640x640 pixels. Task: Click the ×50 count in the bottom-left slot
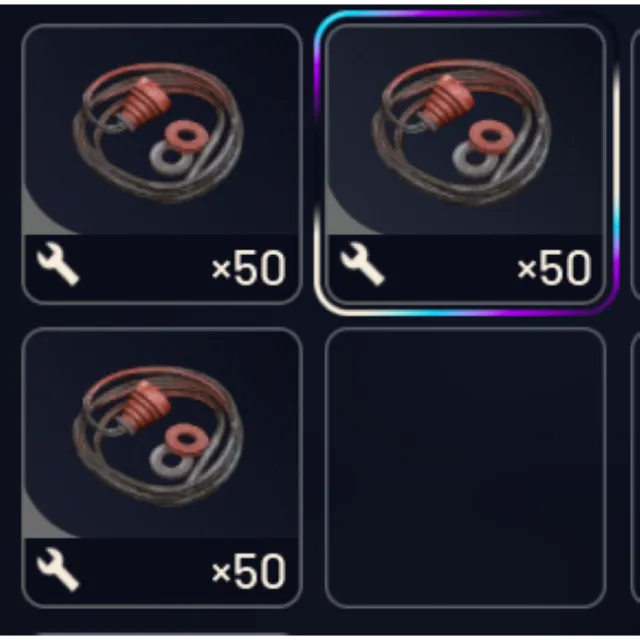(x=249, y=571)
